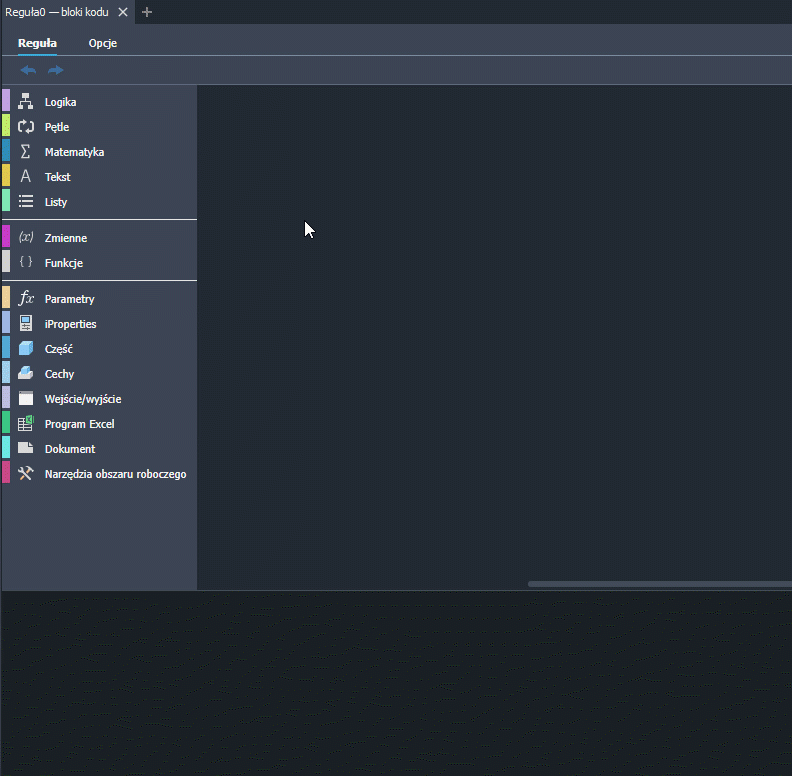Screen dimensions: 792x776
Task: Open the Tekst category icon
Action: click(x=26, y=177)
